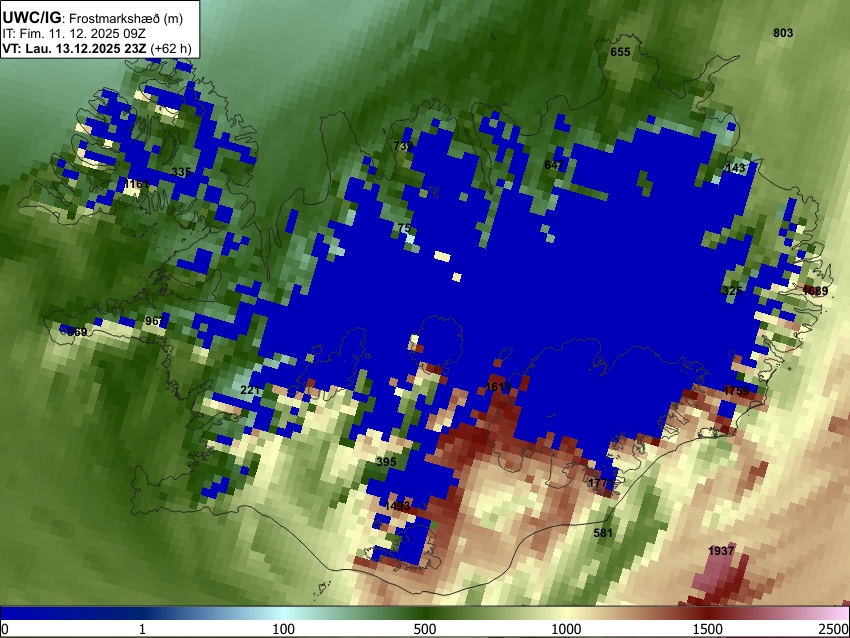Click the map label 581

point(603,533)
